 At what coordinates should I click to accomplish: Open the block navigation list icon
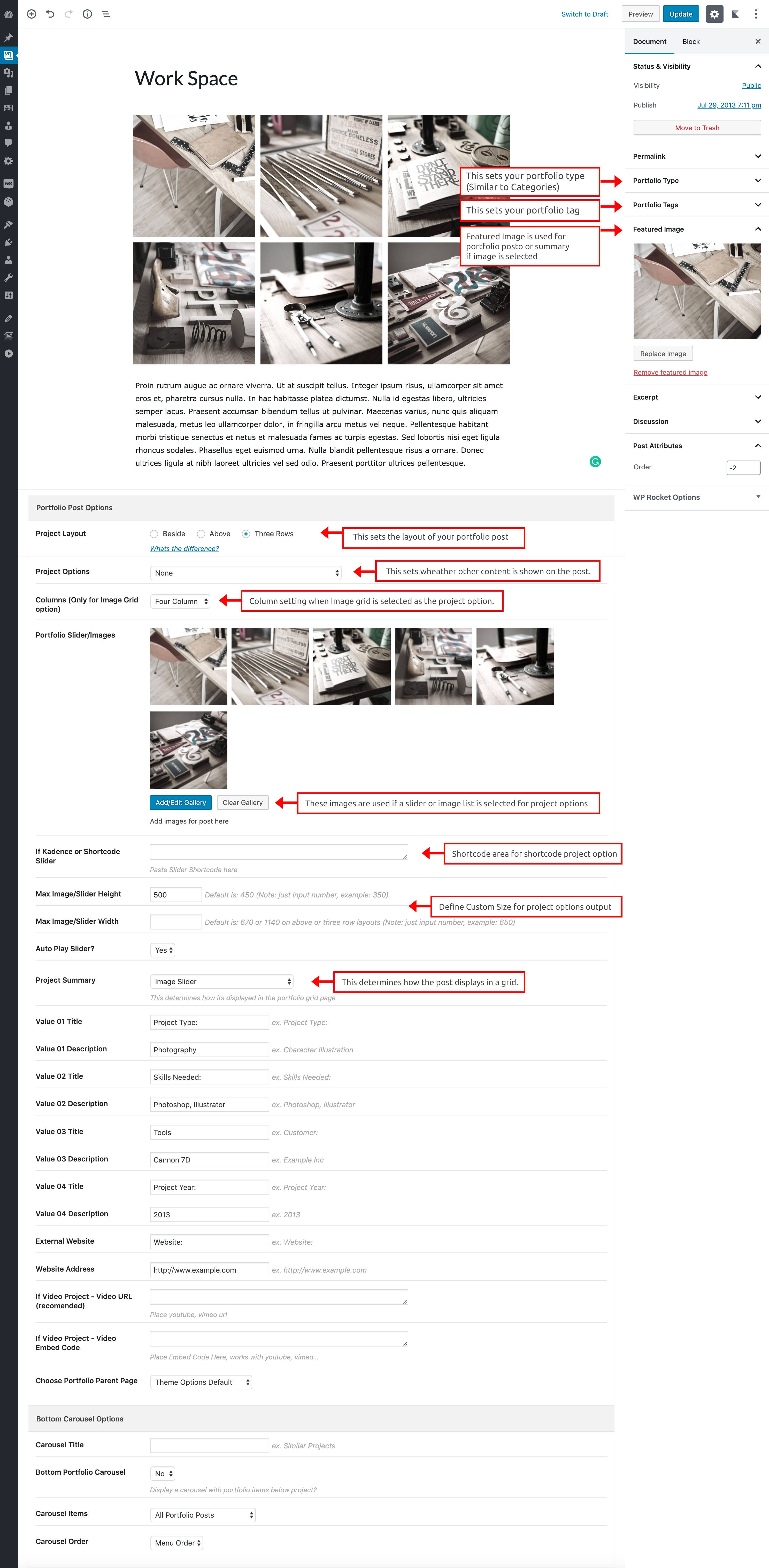[x=106, y=14]
